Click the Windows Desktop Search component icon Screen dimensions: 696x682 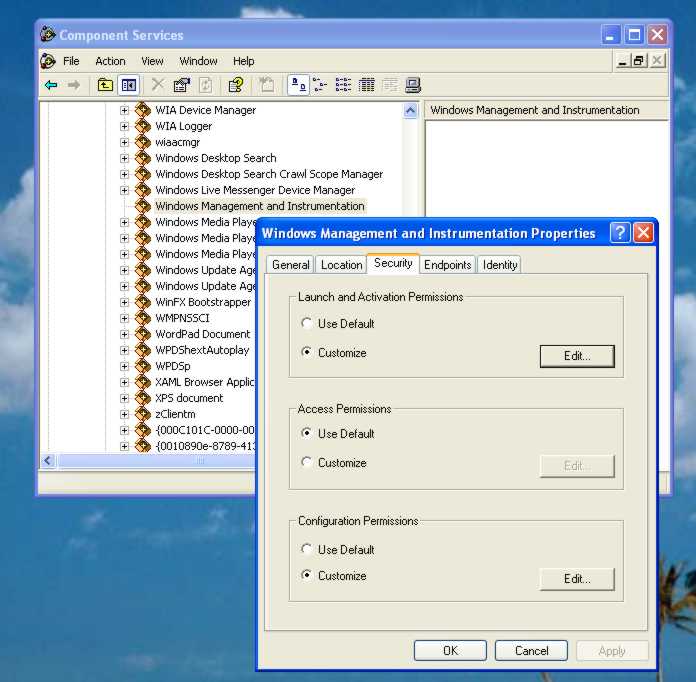[143, 158]
